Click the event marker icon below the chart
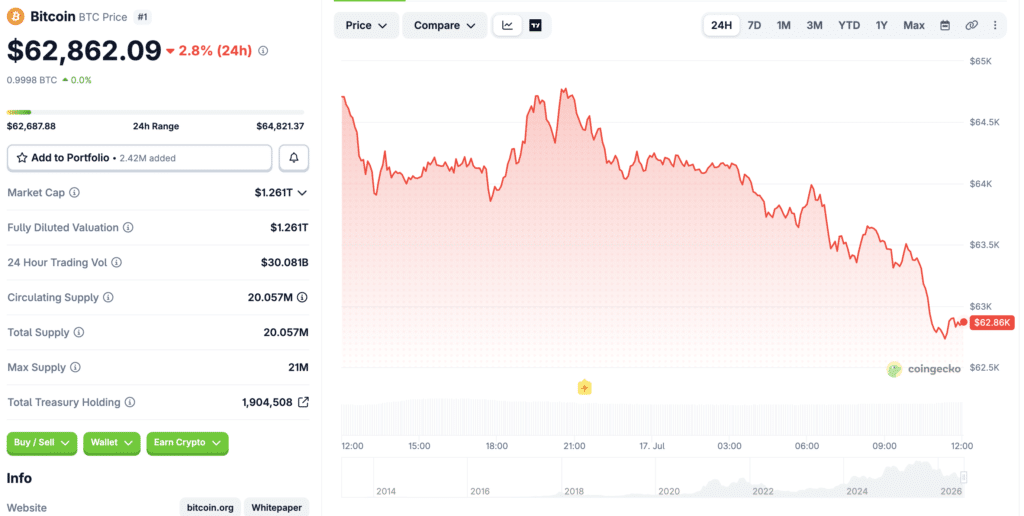1024x516 pixels. [x=584, y=387]
